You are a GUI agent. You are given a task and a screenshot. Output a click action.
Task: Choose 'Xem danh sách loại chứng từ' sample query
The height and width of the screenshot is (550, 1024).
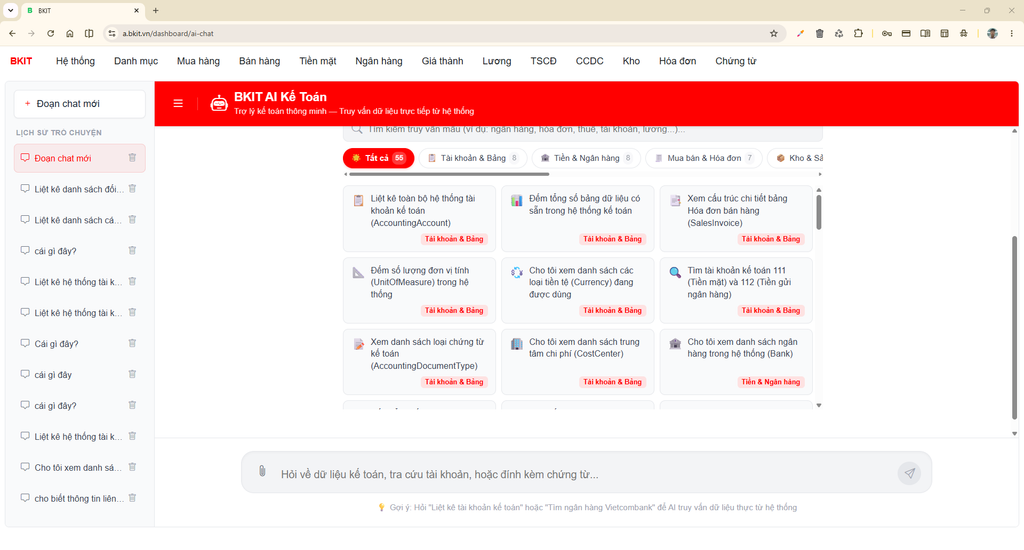click(x=419, y=361)
